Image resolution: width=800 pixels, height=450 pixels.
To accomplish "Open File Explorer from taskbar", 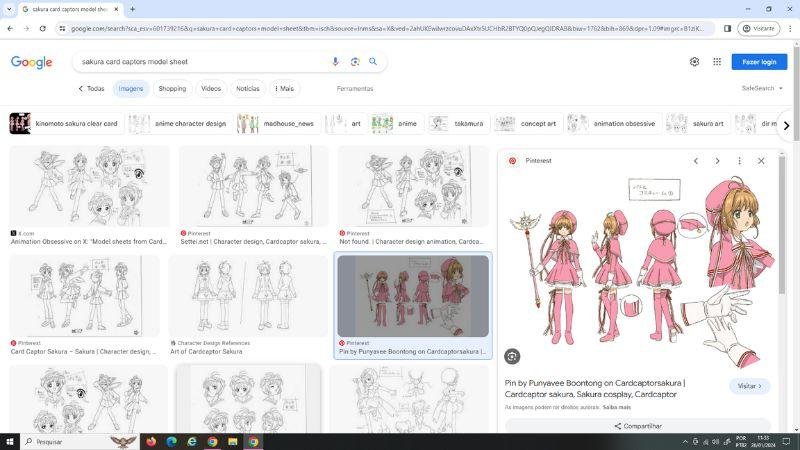I will [233, 442].
